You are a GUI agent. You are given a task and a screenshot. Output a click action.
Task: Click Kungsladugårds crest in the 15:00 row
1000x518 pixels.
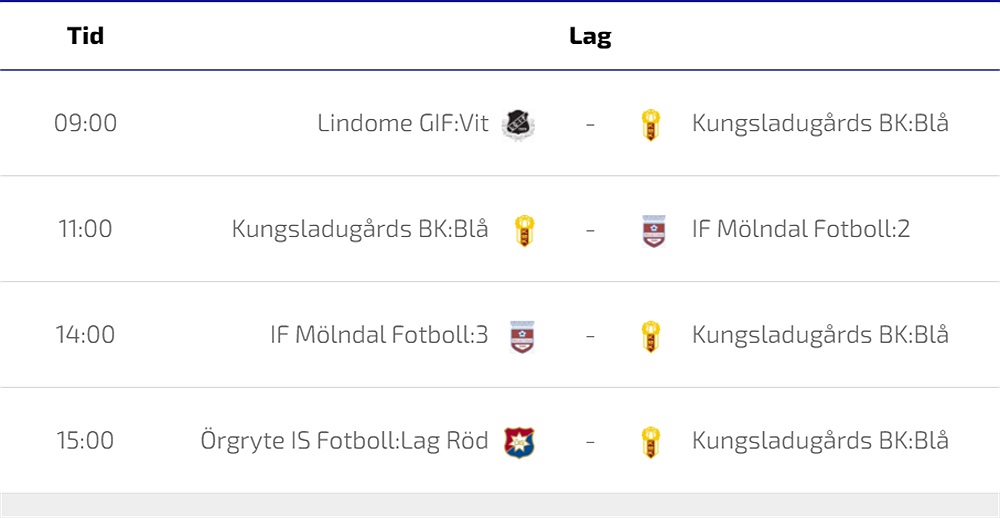coord(651,442)
